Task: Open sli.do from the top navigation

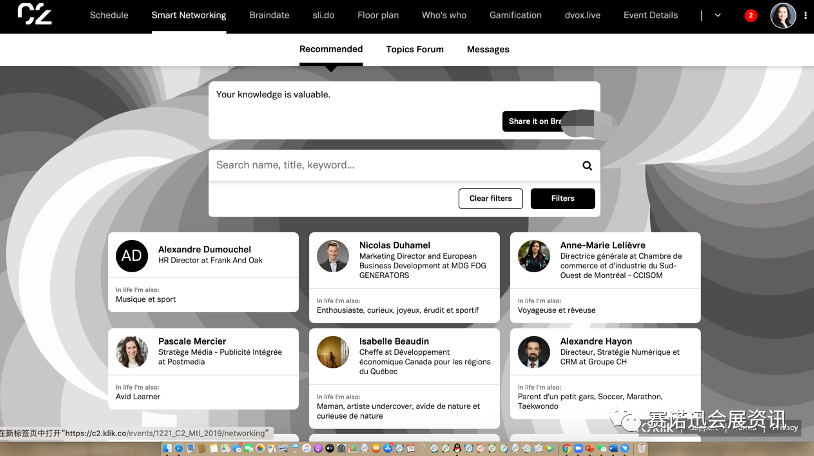Action: (x=323, y=15)
